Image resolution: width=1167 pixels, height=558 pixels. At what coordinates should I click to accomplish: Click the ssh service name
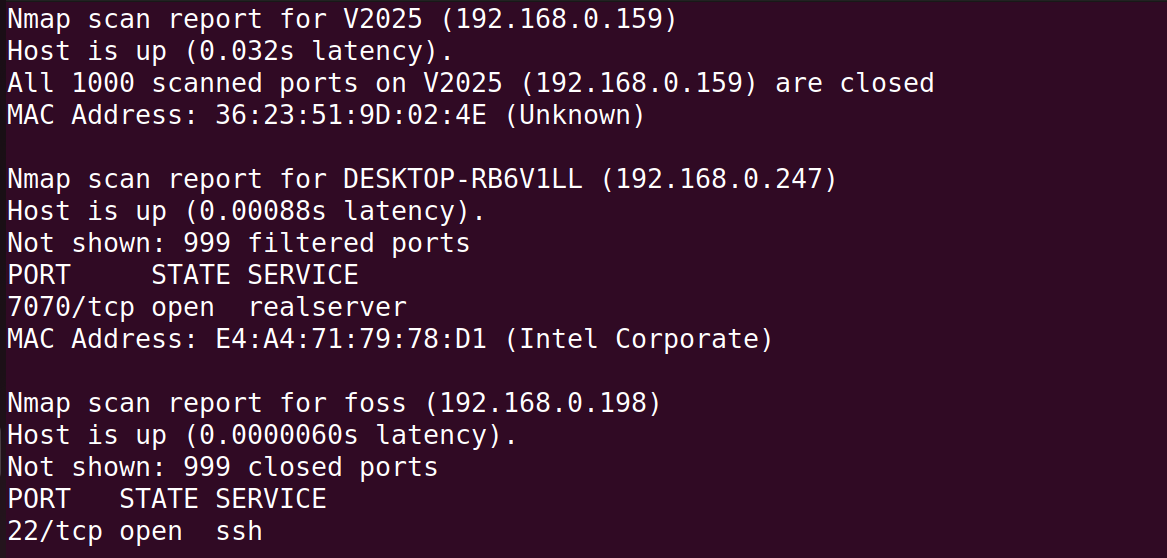point(239,531)
